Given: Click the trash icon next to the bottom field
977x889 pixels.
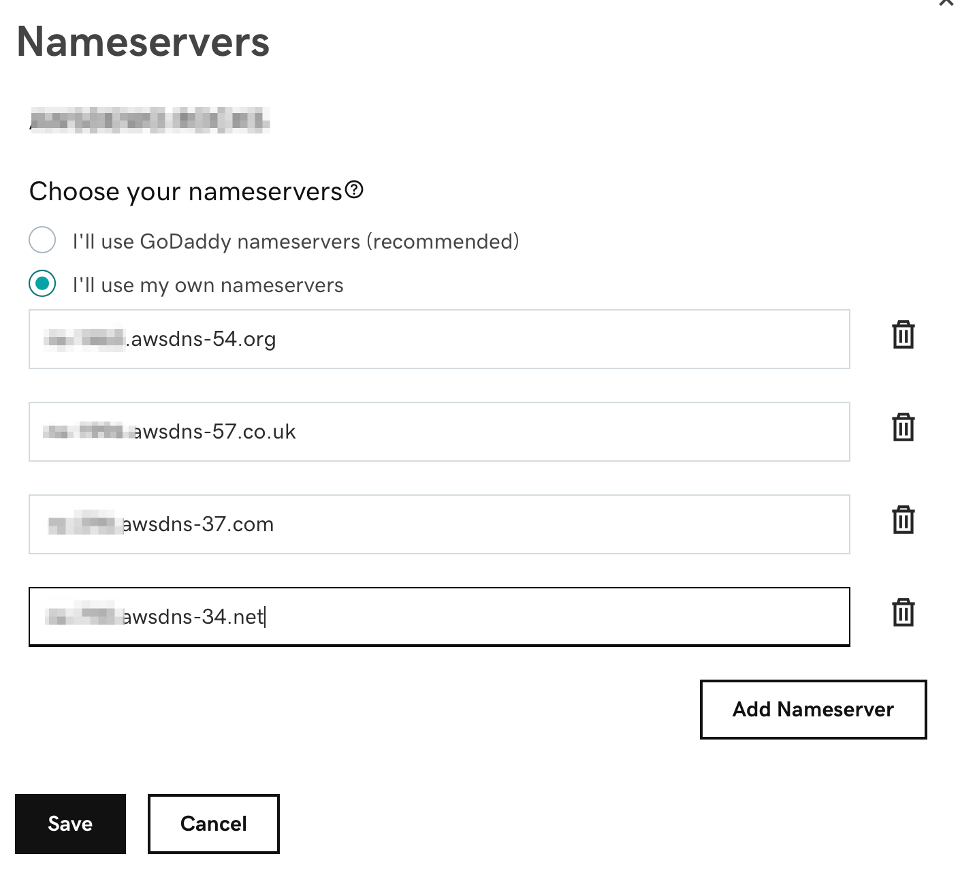Looking at the screenshot, I should click(902, 613).
